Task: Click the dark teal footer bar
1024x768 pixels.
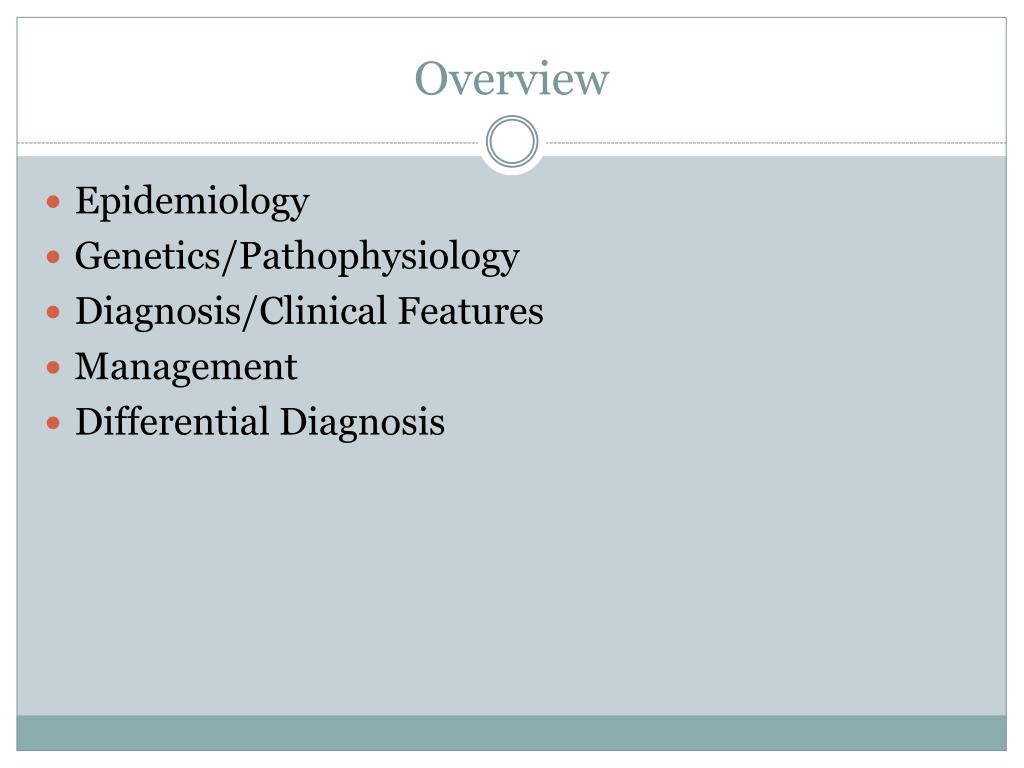Action: [x=511, y=733]
